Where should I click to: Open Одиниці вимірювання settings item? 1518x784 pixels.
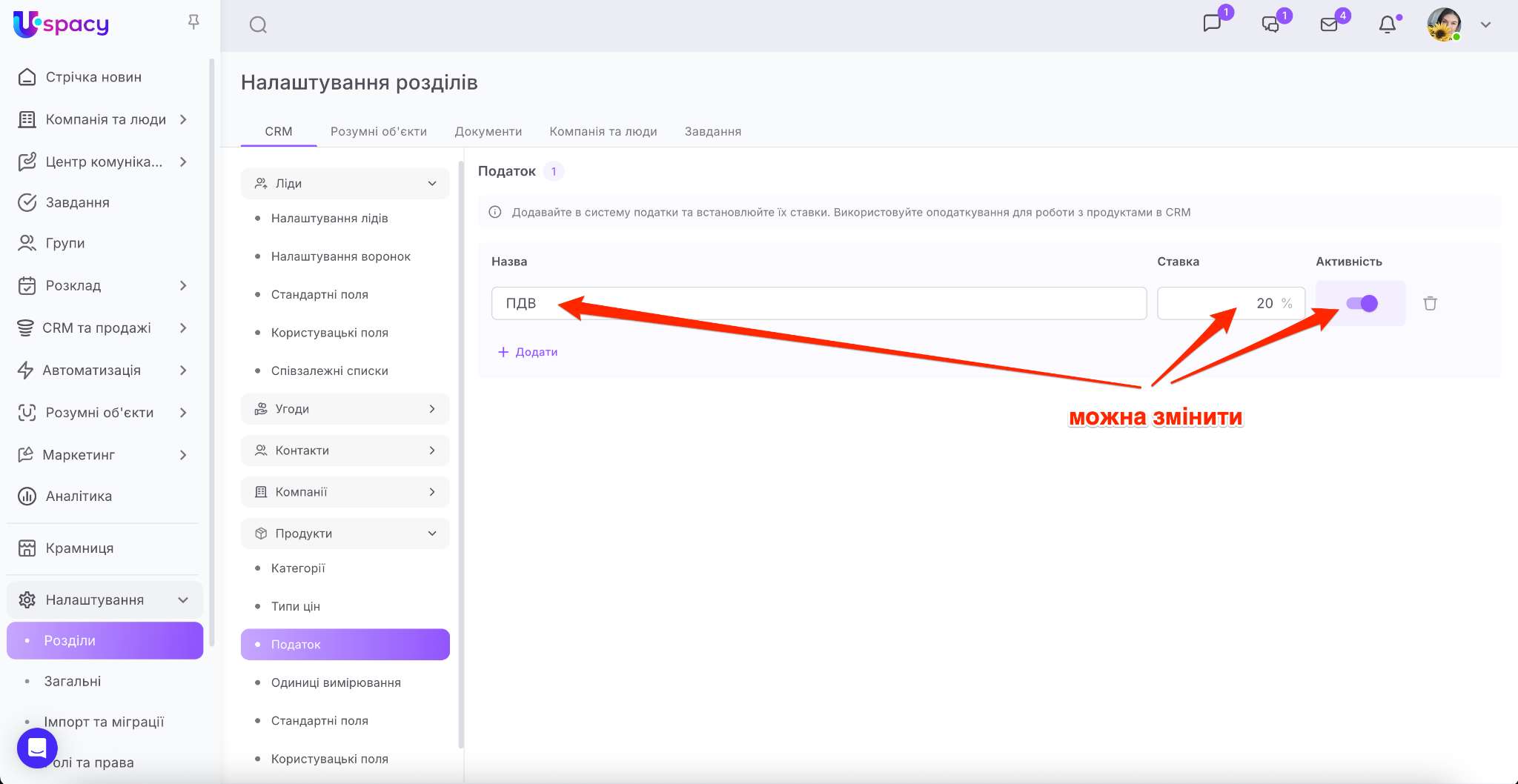tap(336, 682)
